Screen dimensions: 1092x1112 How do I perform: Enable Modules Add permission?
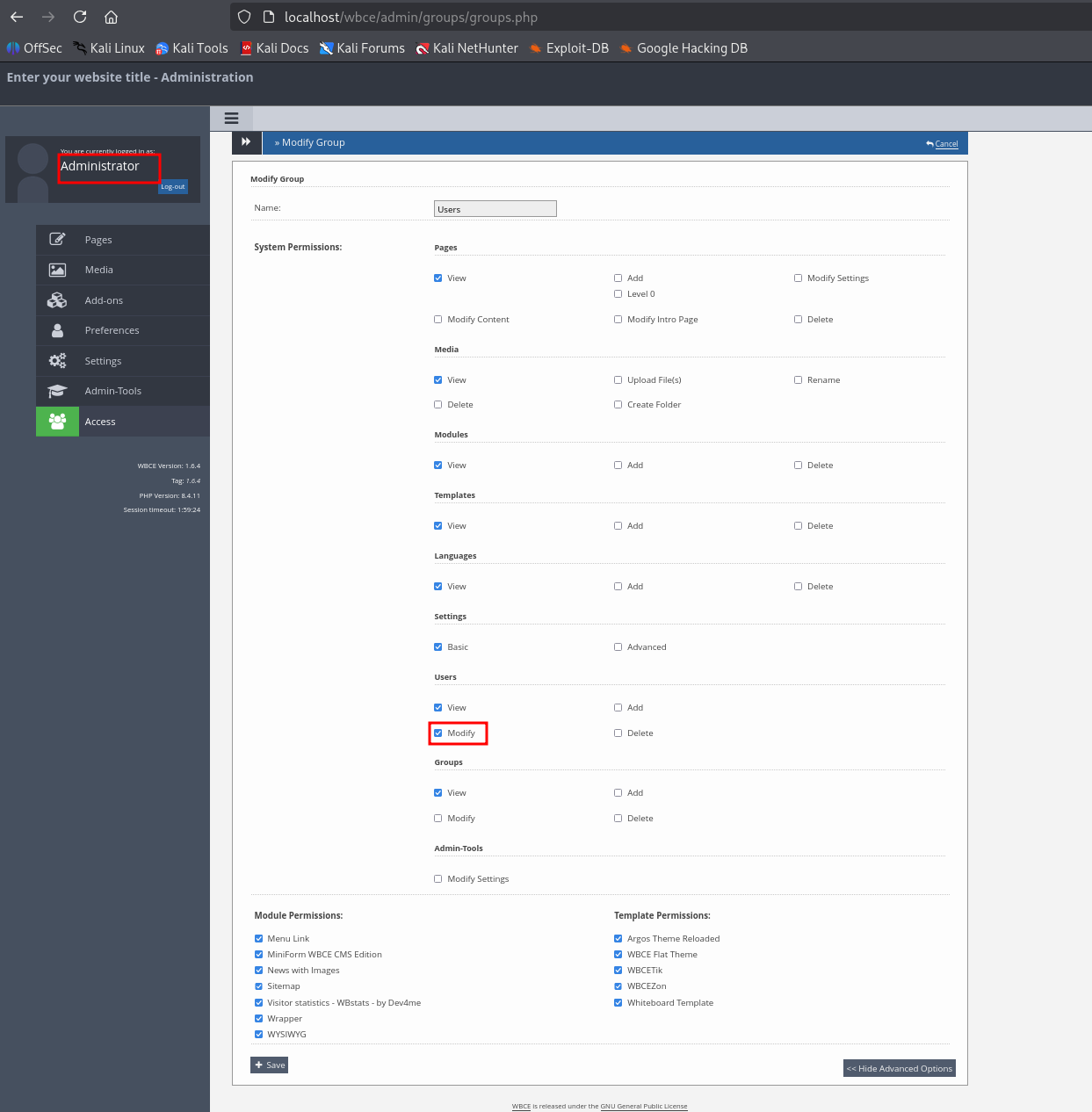[618, 465]
